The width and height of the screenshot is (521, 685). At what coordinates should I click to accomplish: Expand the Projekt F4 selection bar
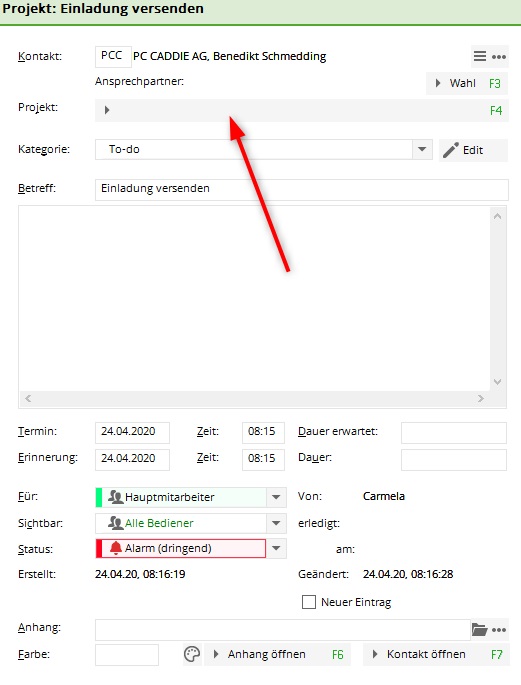(302, 110)
